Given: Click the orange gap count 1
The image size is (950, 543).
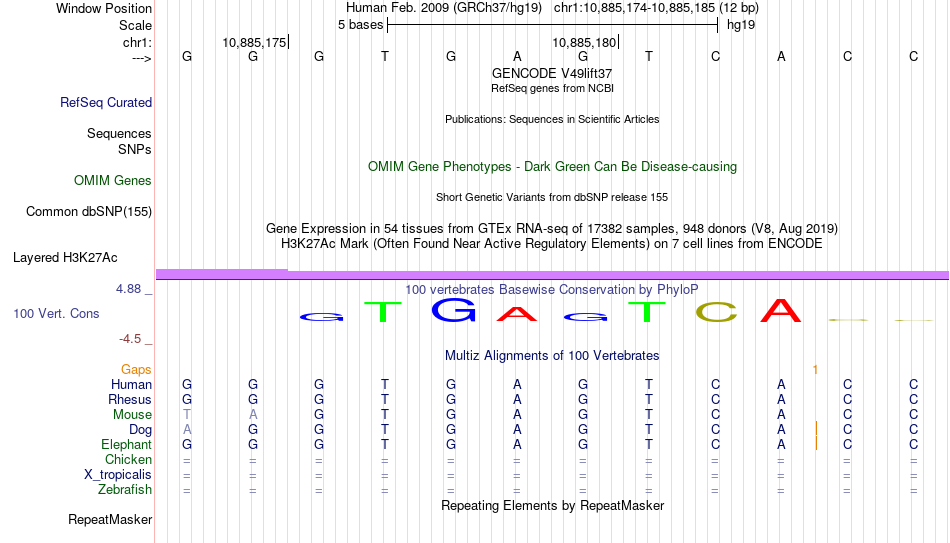Looking at the screenshot, I should pyautogui.click(x=815, y=370).
